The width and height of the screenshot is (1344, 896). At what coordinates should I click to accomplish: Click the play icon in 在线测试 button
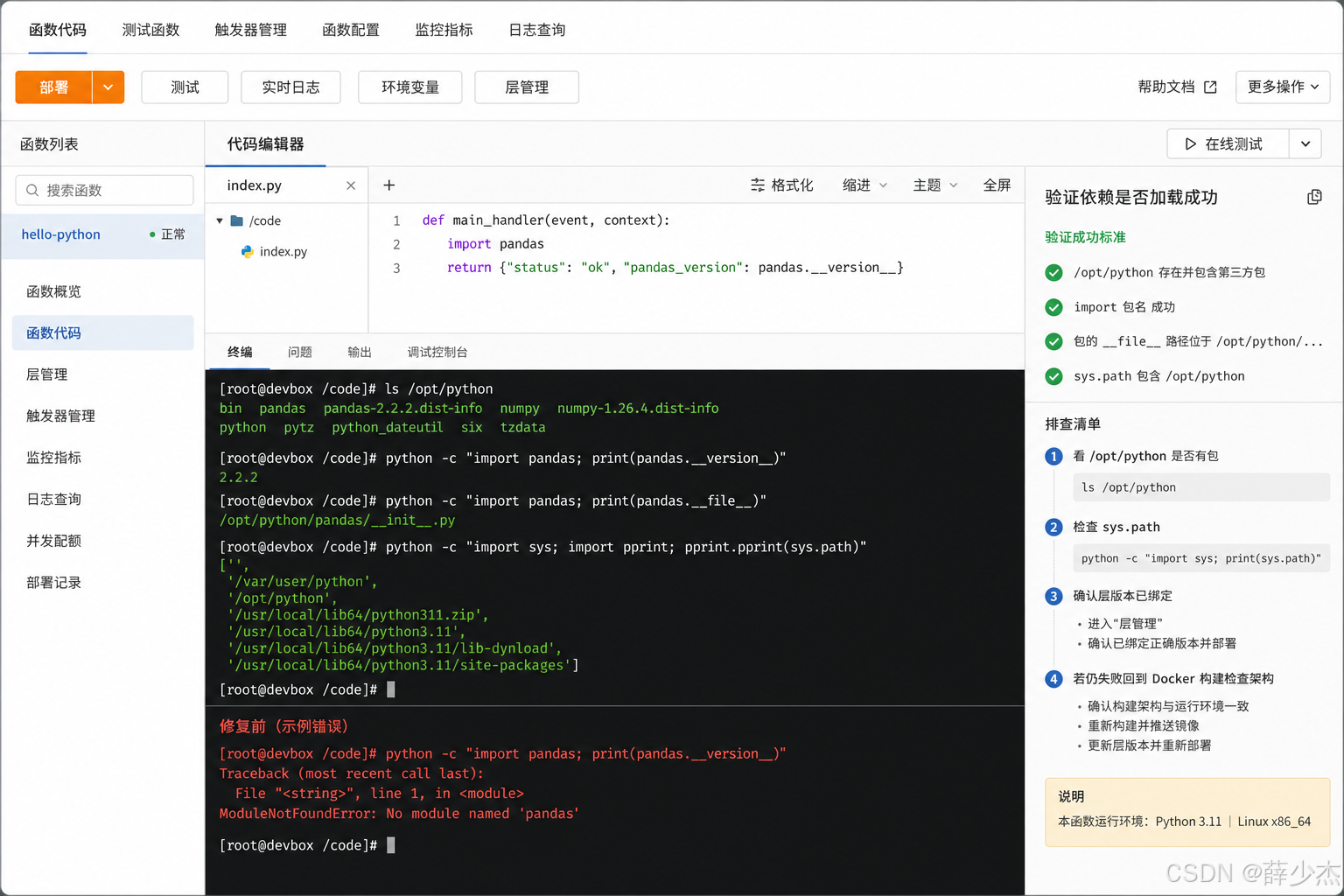(x=1190, y=143)
